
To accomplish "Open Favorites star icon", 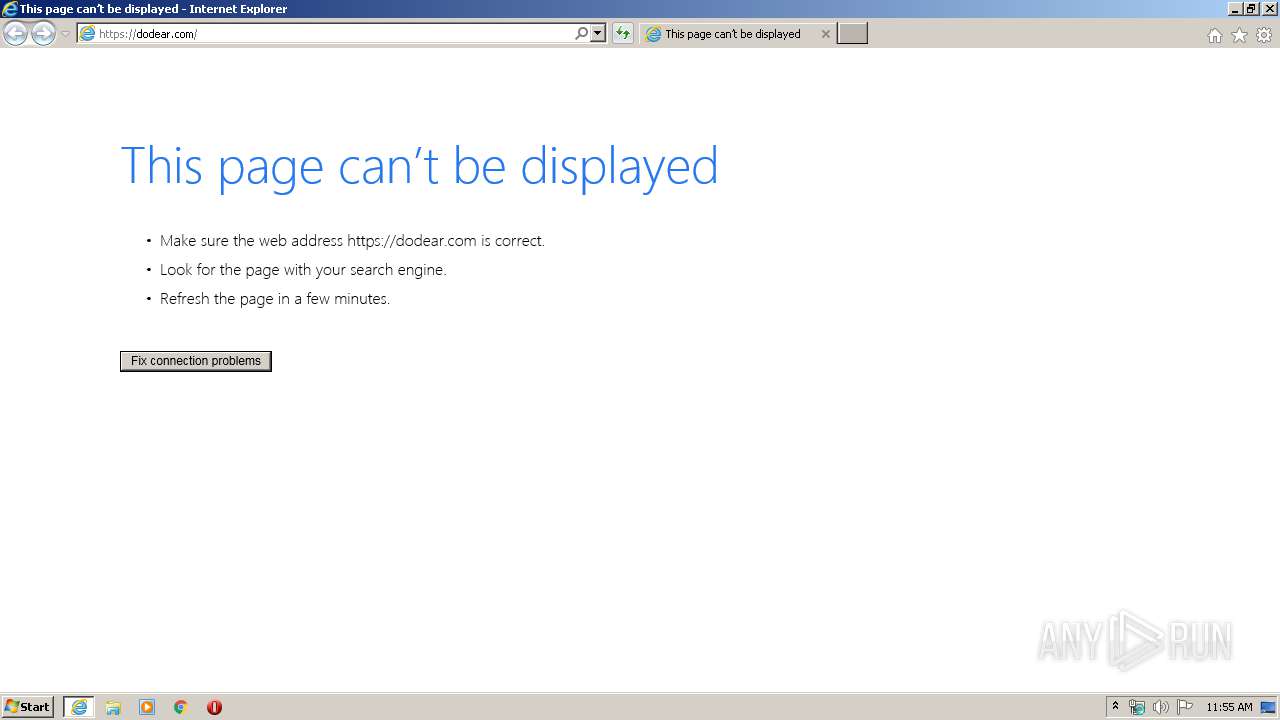I will point(1239,35).
